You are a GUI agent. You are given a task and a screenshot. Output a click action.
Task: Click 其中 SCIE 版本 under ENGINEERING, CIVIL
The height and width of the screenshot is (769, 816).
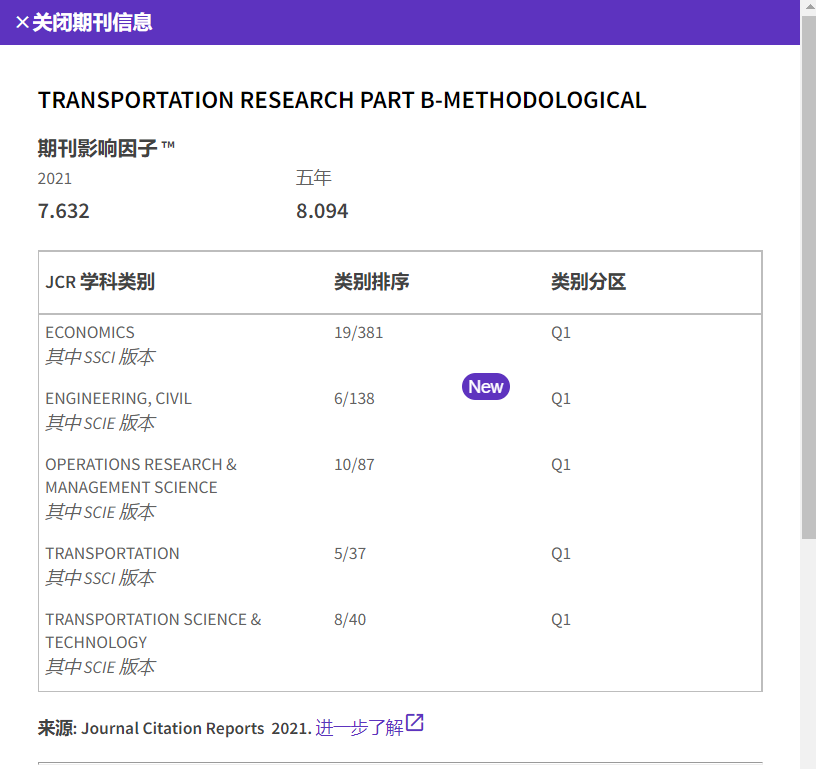click(x=100, y=423)
